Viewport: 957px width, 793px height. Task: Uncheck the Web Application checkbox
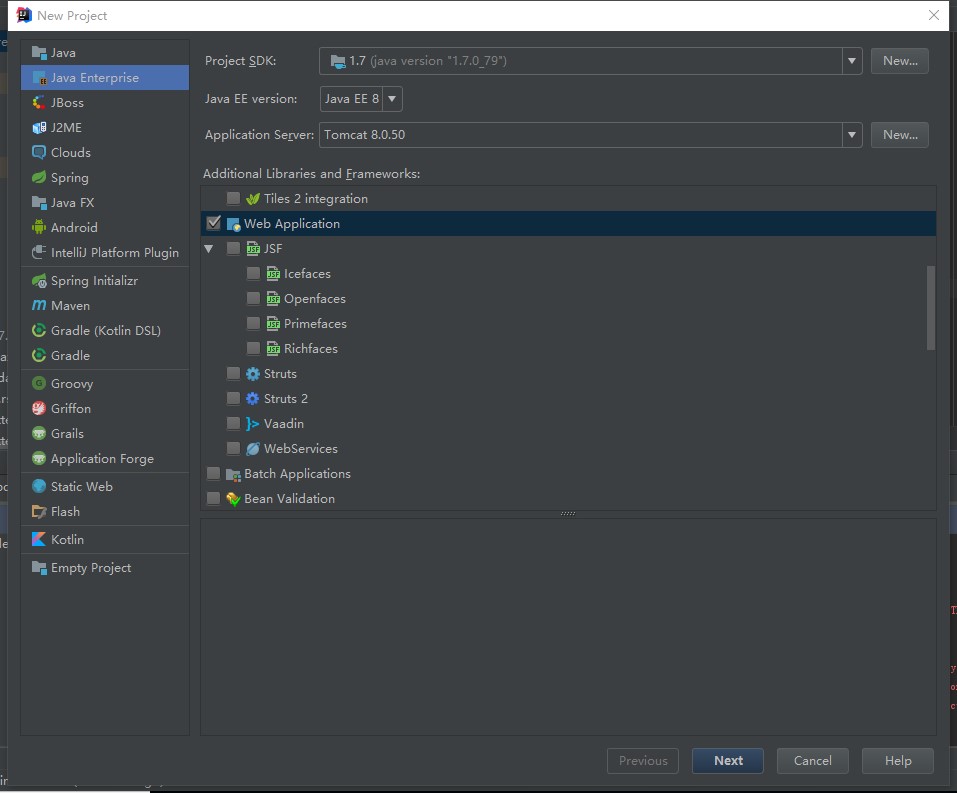[x=213, y=223]
